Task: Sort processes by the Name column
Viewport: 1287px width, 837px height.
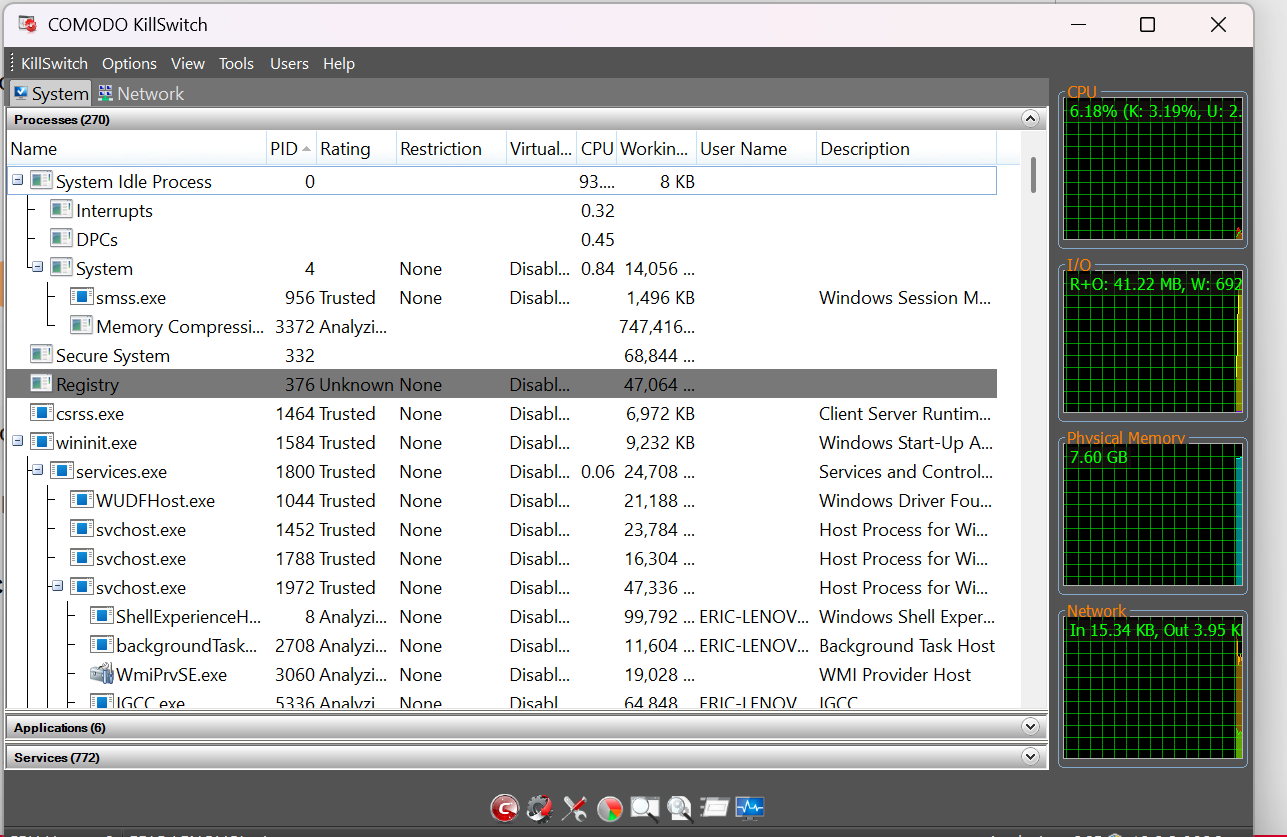Action: click(137, 149)
